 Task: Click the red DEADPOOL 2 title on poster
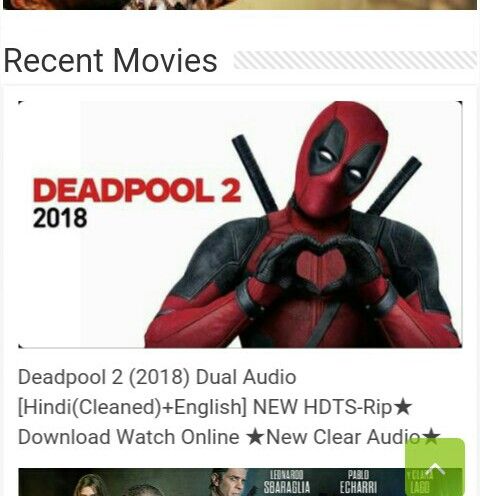(x=137, y=190)
